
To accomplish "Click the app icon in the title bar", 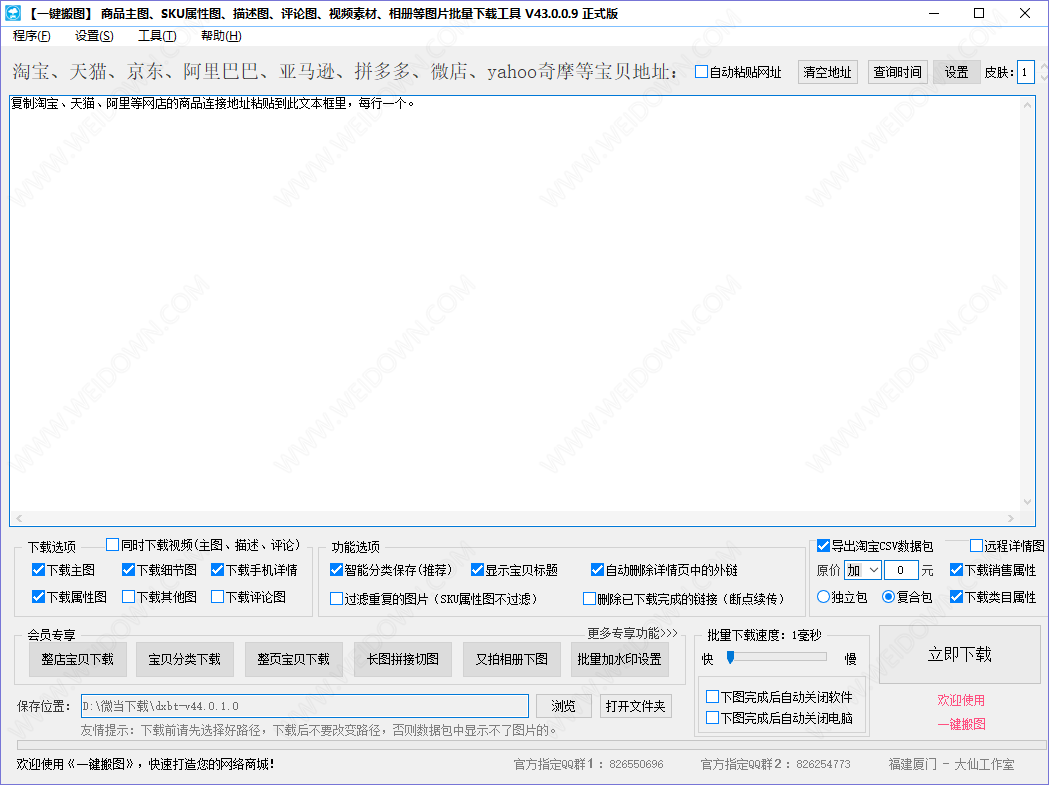I will [14, 13].
